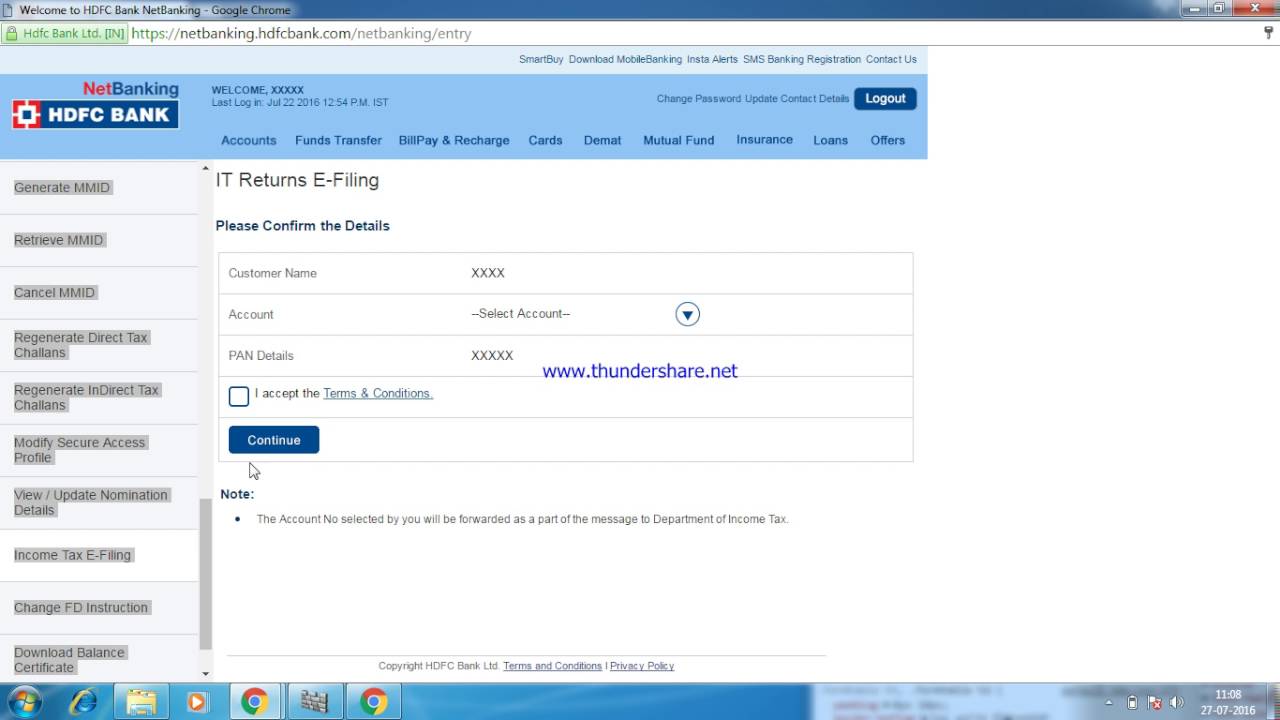Select Download Balance Certificate in sidebar
This screenshot has width=1280, height=720.
point(70,660)
